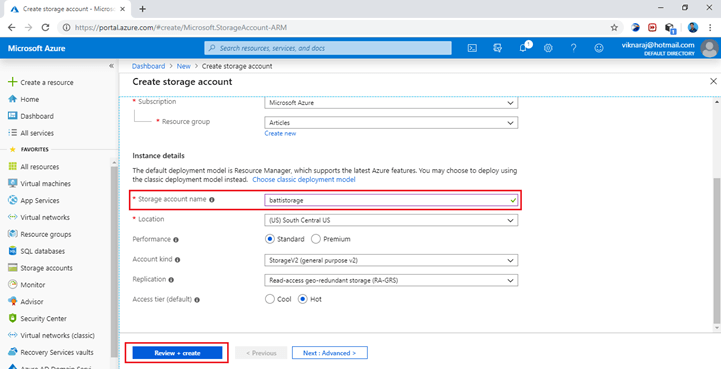Open the Help question mark
This screenshot has height=369, width=721.
click(573, 48)
